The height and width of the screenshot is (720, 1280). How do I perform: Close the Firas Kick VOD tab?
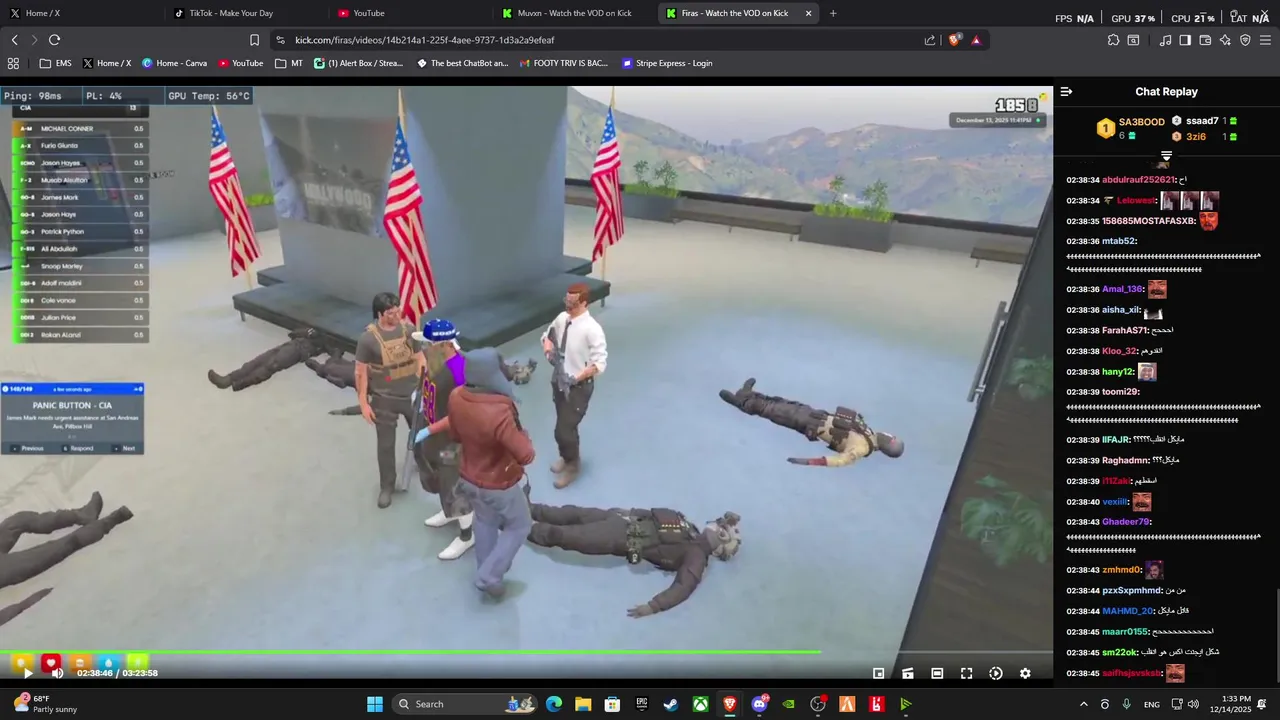tap(808, 13)
